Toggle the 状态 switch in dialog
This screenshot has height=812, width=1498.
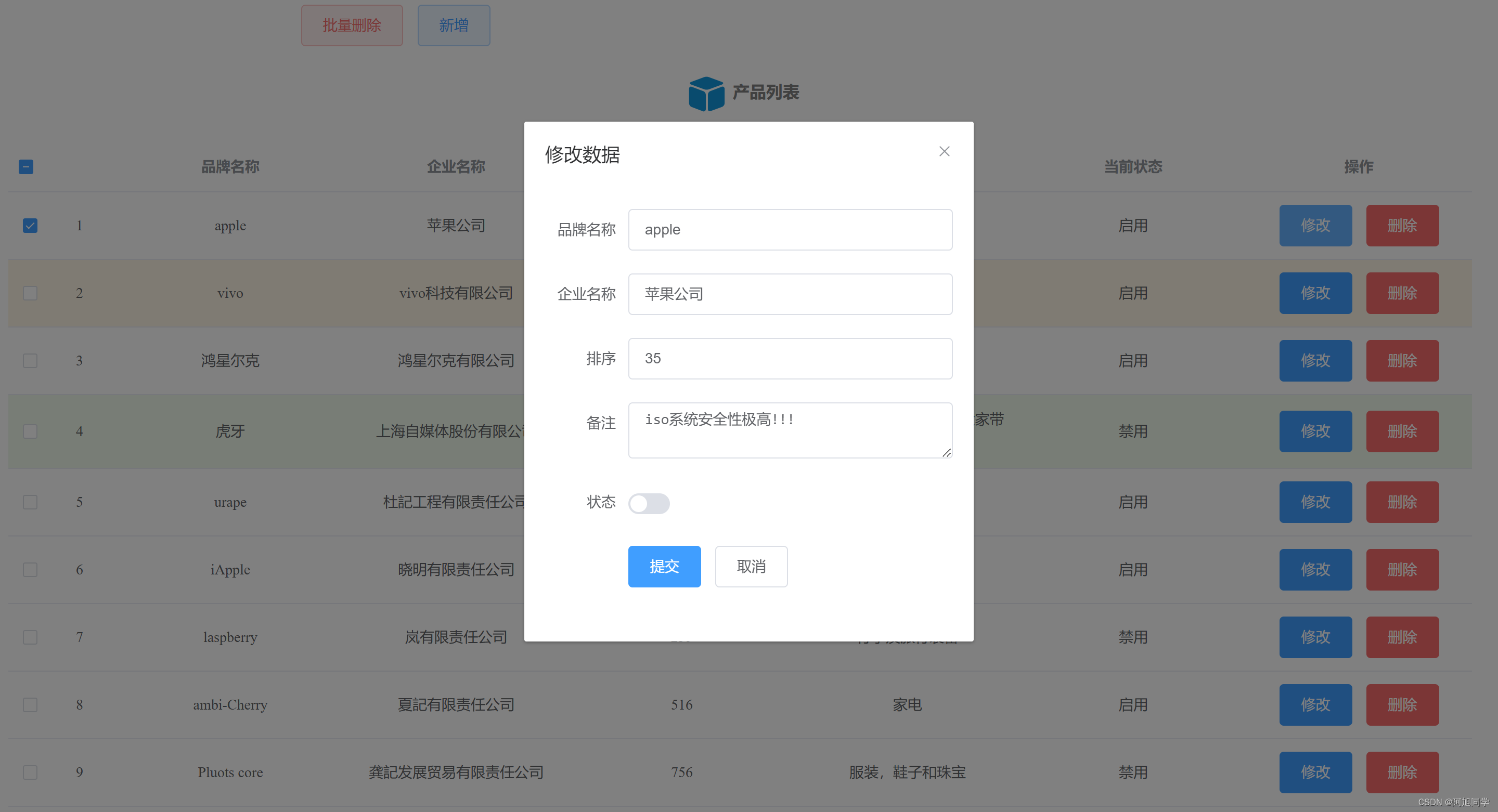649,503
